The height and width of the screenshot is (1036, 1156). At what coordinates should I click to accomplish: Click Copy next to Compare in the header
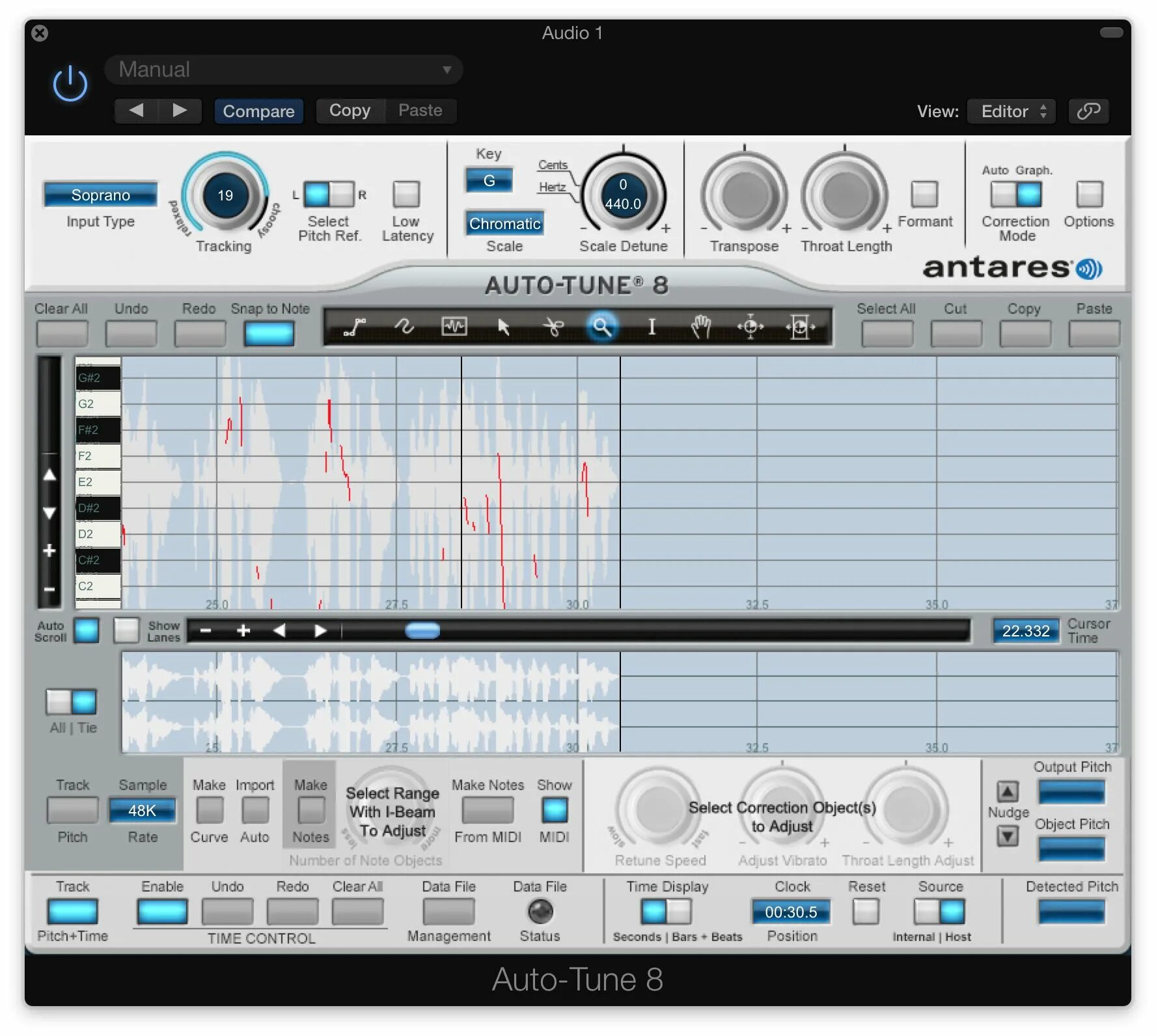click(350, 111)
